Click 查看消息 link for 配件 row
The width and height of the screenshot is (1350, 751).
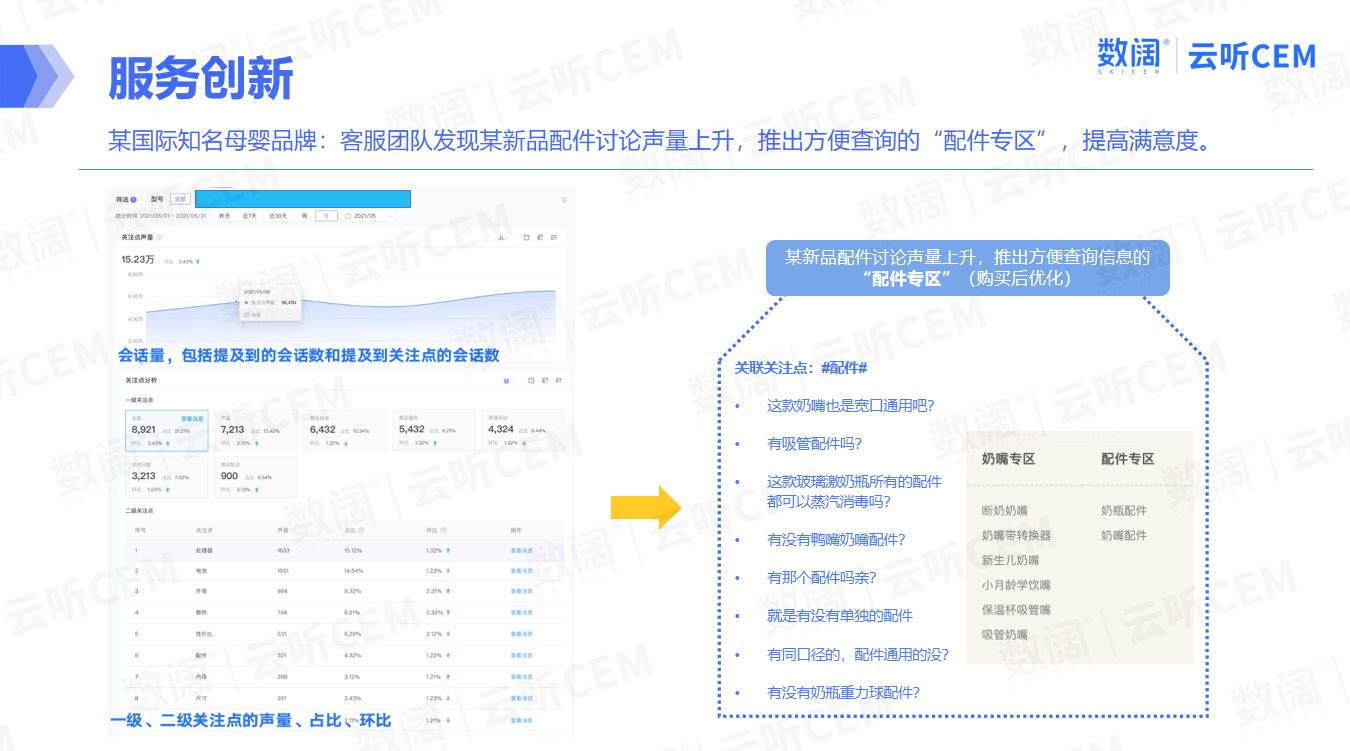(x=521, y=655)
